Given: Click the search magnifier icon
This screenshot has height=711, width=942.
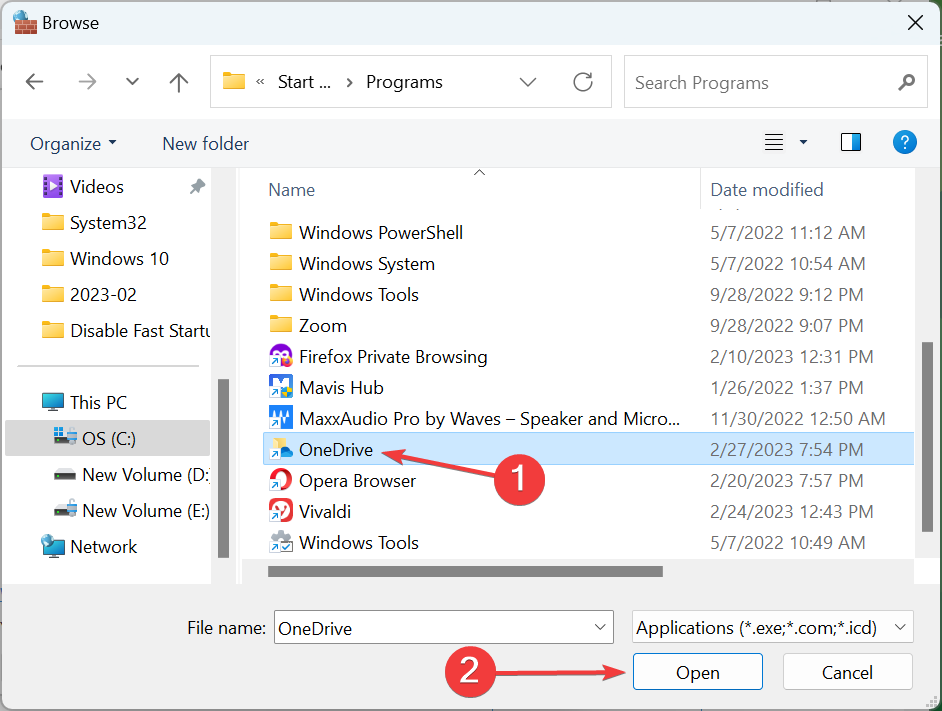Looking at the screenshot, I should pyautogui.click(x=907, y=82).
